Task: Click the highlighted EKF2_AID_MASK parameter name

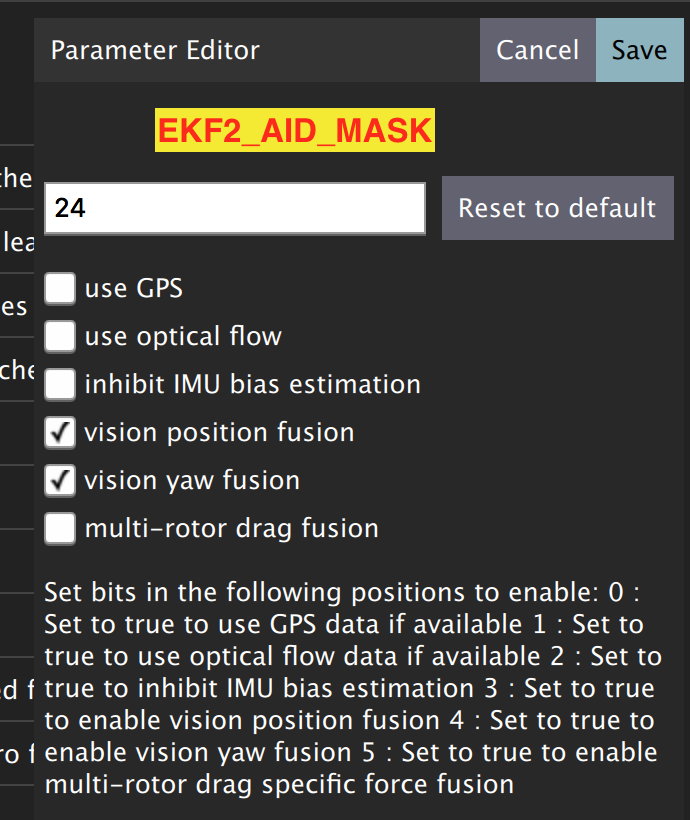Action: pyautogui.click(x=295, y=130)
